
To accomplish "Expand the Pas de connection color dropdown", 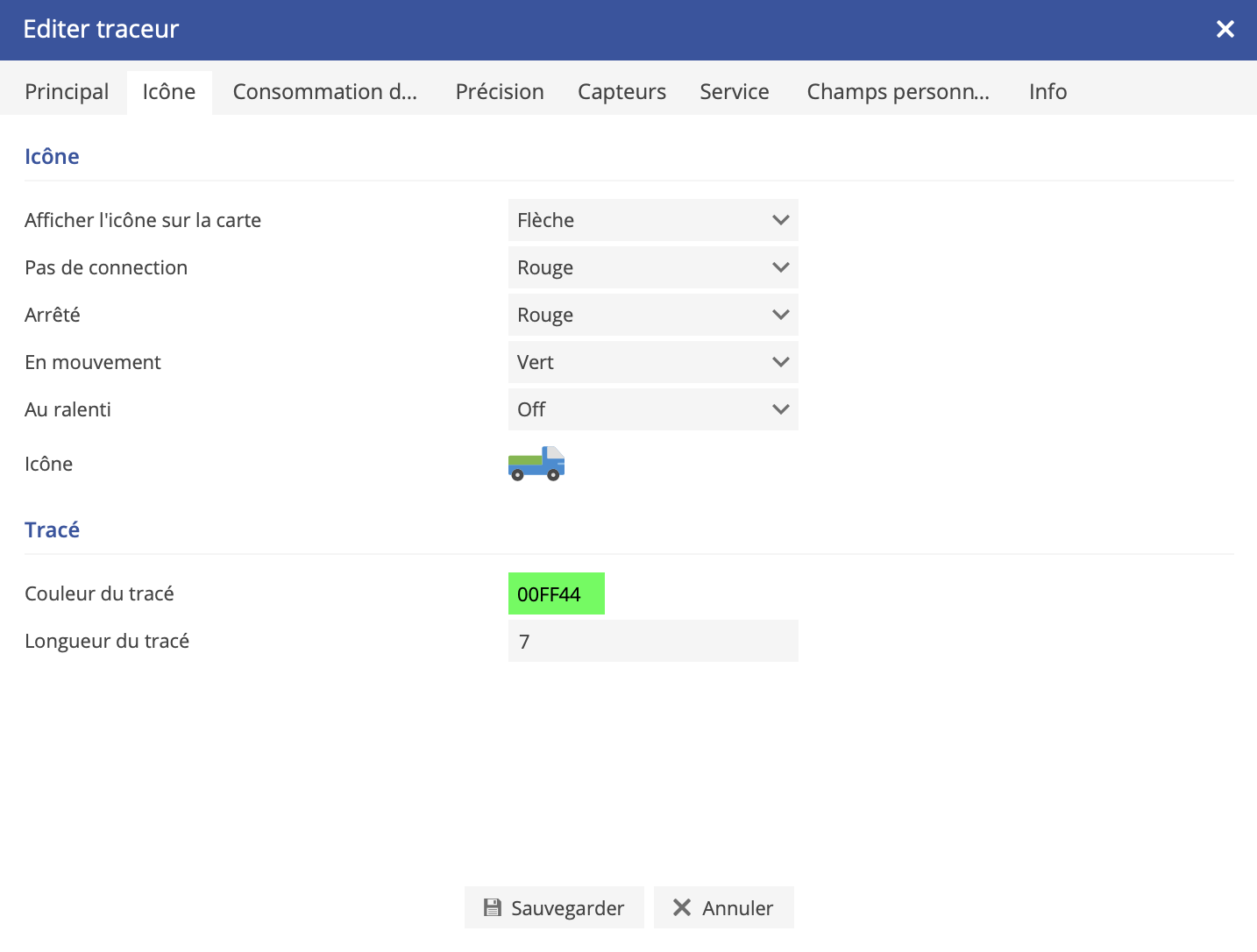I will coord(652,267).
